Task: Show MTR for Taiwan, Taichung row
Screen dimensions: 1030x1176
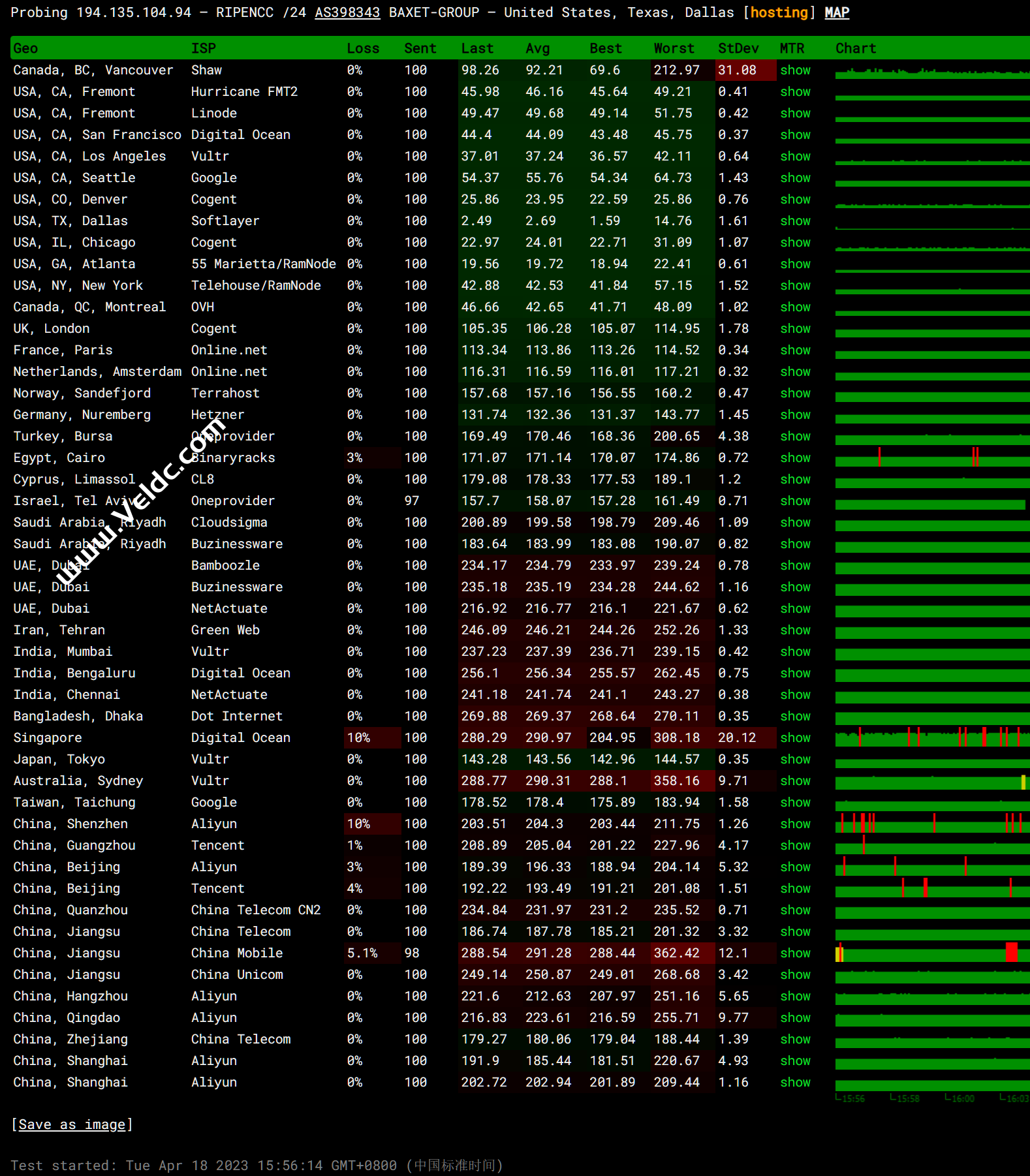Action: [795, 802]
